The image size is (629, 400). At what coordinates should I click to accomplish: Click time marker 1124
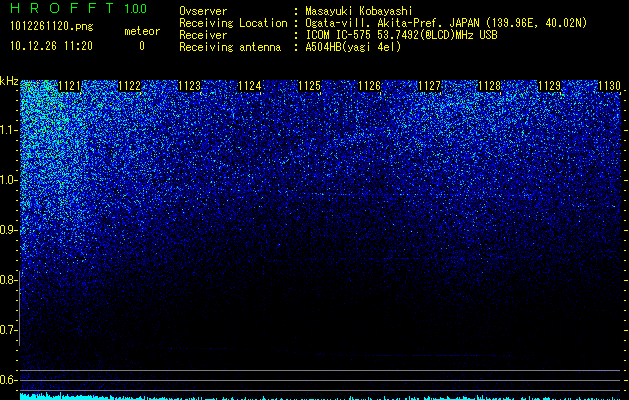click(x=250, y=86)
